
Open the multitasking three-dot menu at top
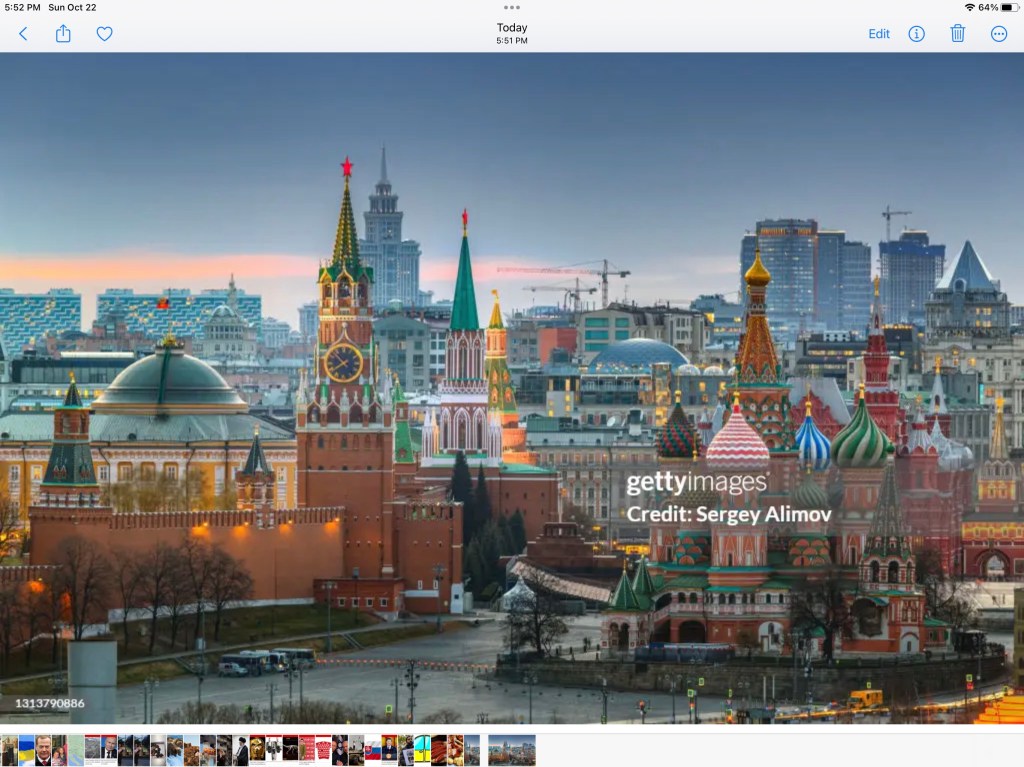512,7
